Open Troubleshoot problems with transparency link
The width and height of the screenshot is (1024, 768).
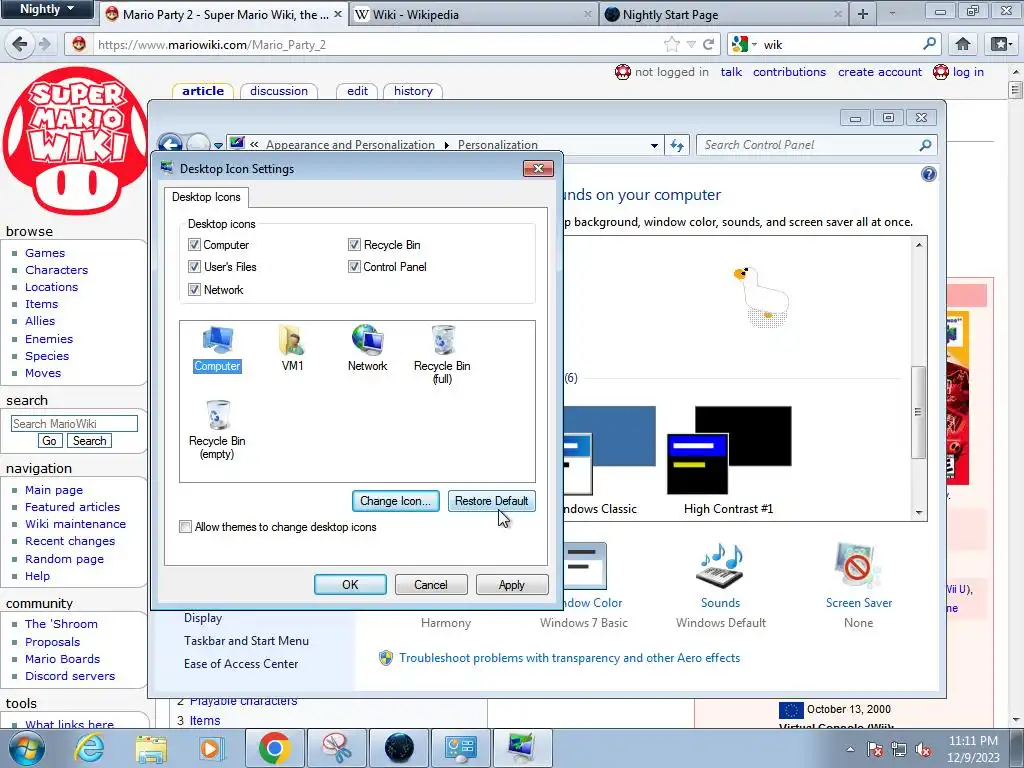tap(569, 658)
